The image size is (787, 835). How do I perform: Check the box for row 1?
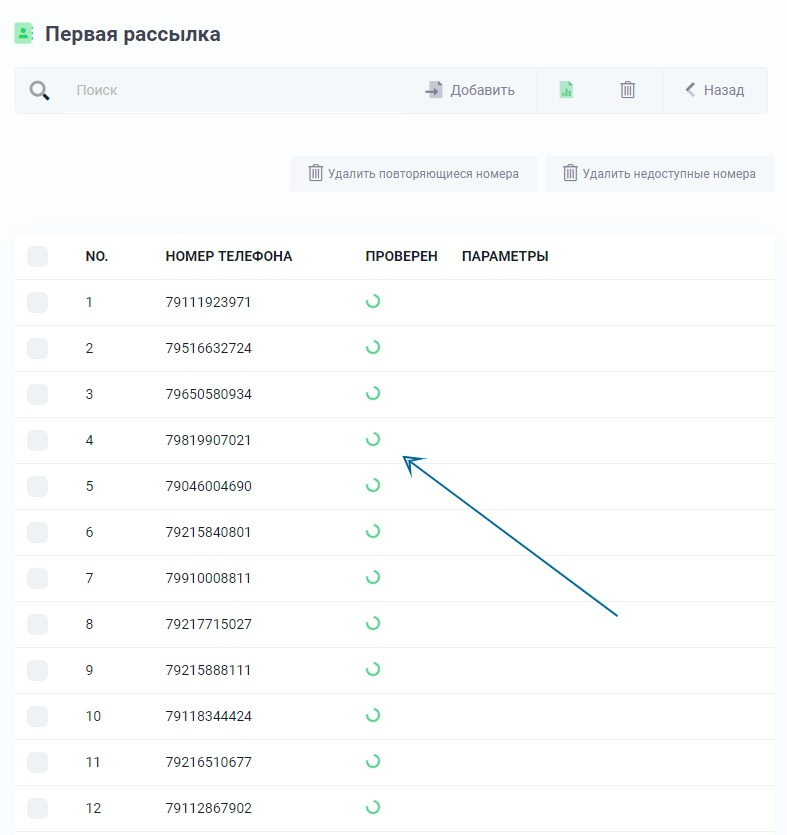[37, 302]
